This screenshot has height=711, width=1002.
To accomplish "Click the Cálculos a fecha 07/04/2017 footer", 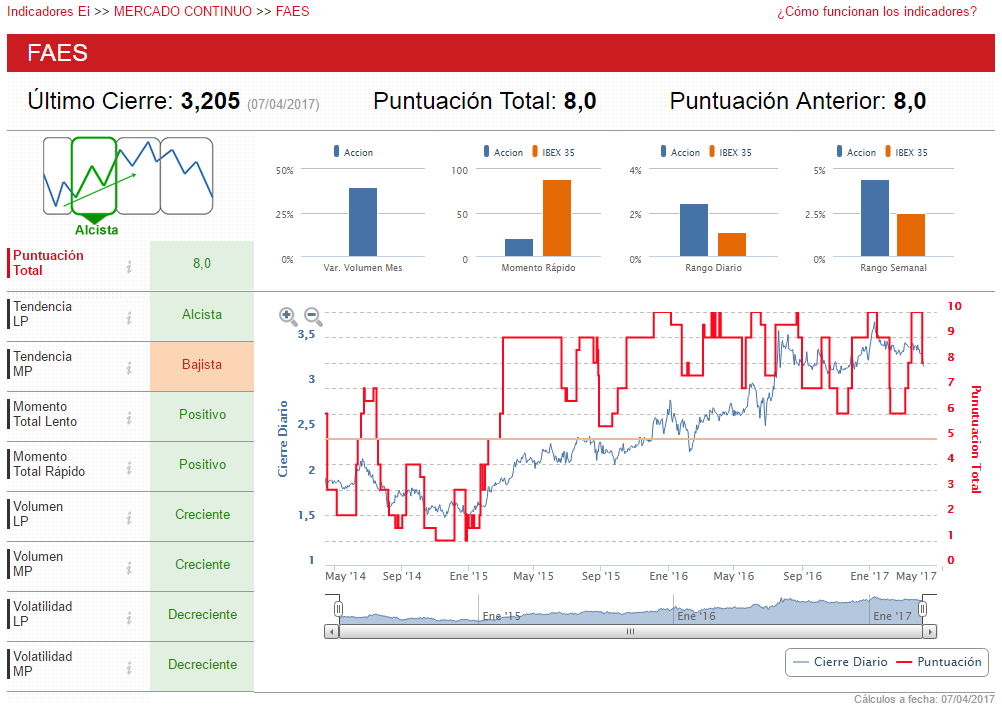I will (924, 700).
